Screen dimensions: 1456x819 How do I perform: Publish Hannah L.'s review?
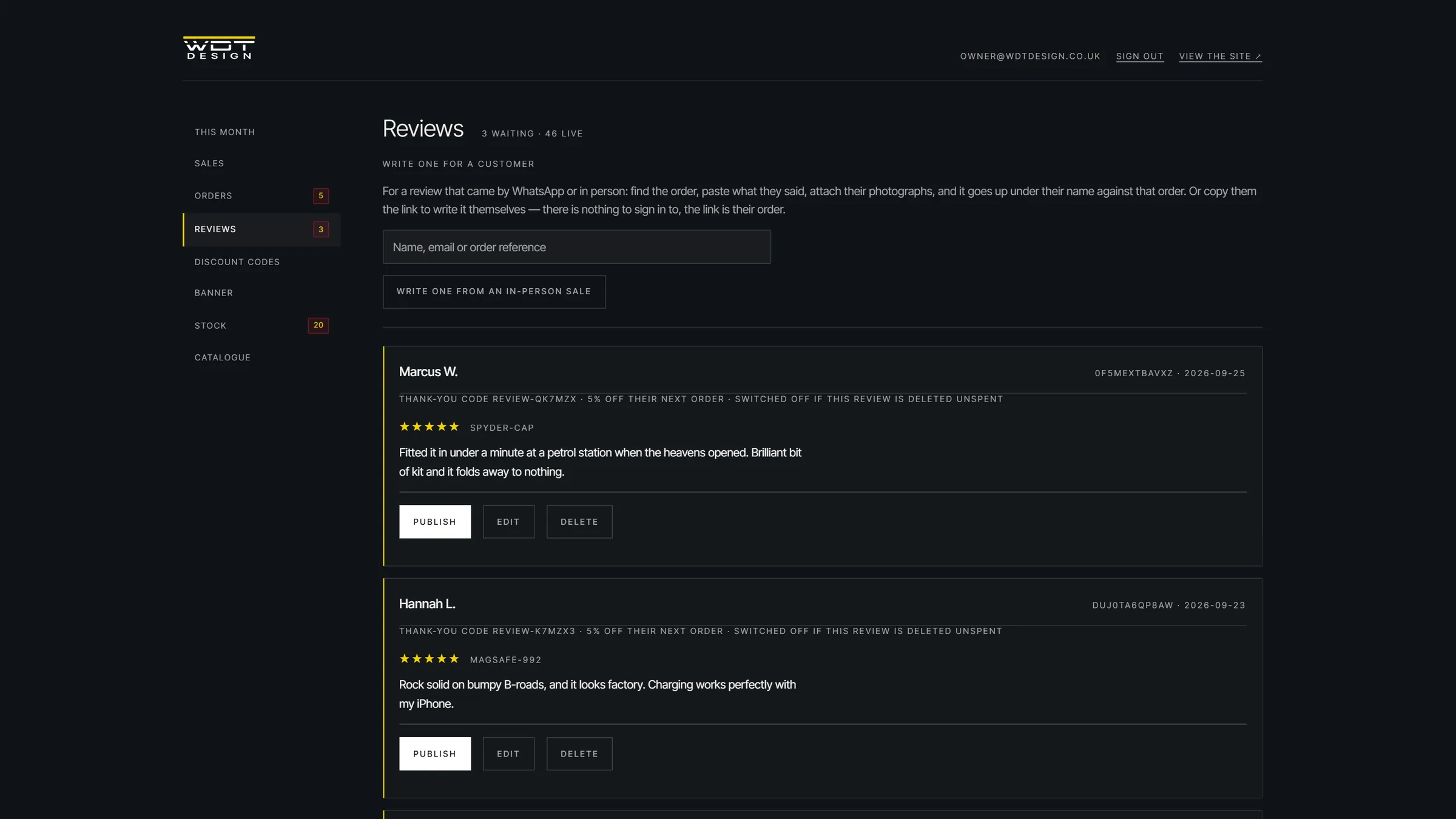pos(434,753)
